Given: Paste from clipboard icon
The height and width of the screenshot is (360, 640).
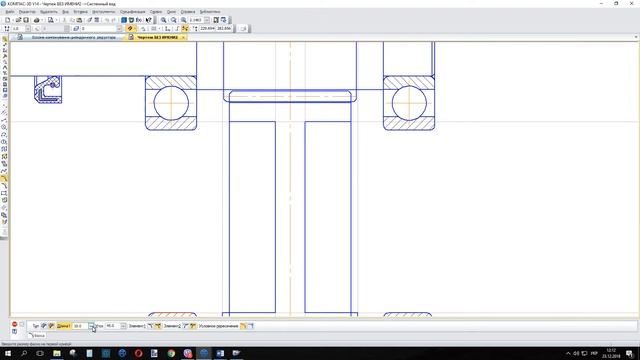Looking at the screenshot, I should pos(79,20).
